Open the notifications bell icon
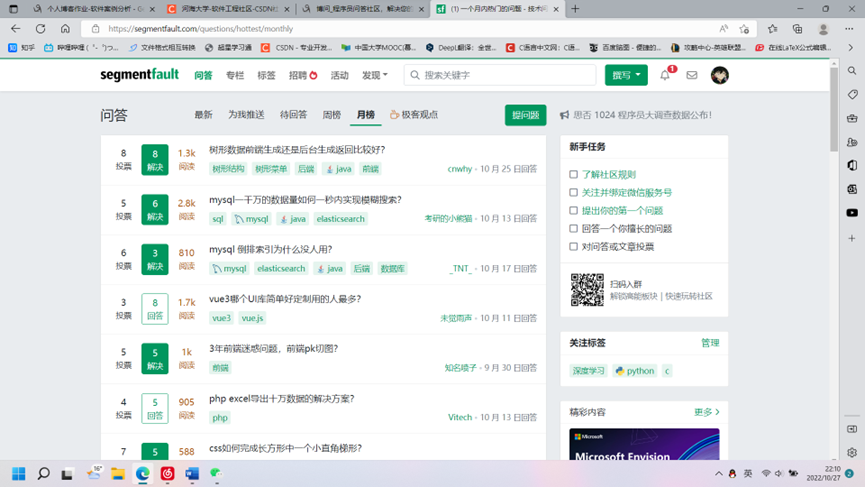This screenshot has height=487, width=865. 665,75
